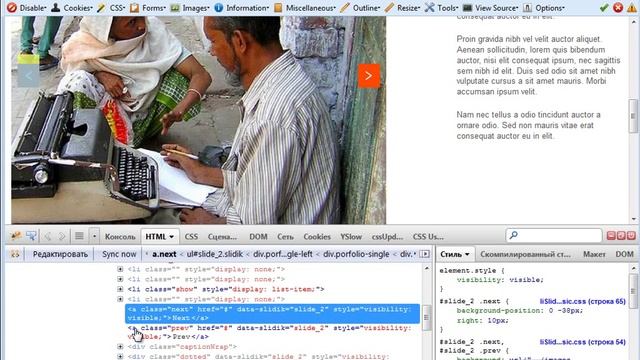Expand the li class="show" node
The image size is (640, 360).
120,289
